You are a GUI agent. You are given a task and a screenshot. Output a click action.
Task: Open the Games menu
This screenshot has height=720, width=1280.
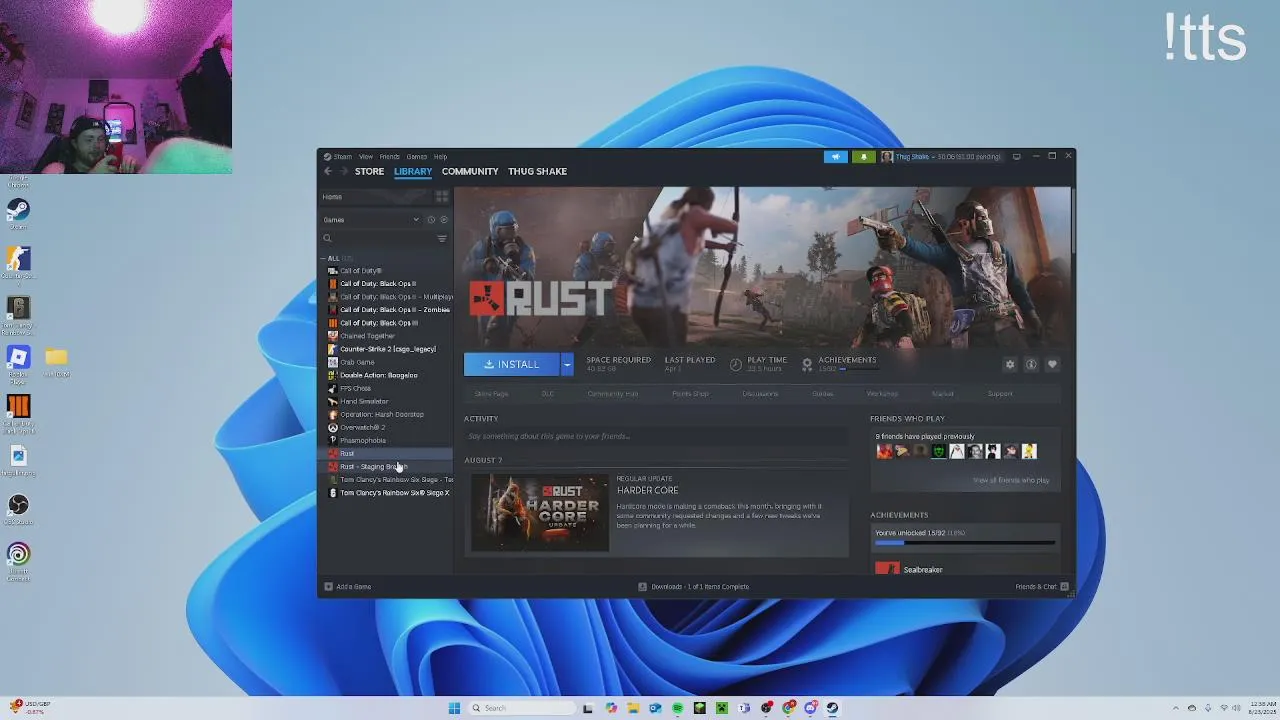(x=416, y=156)
